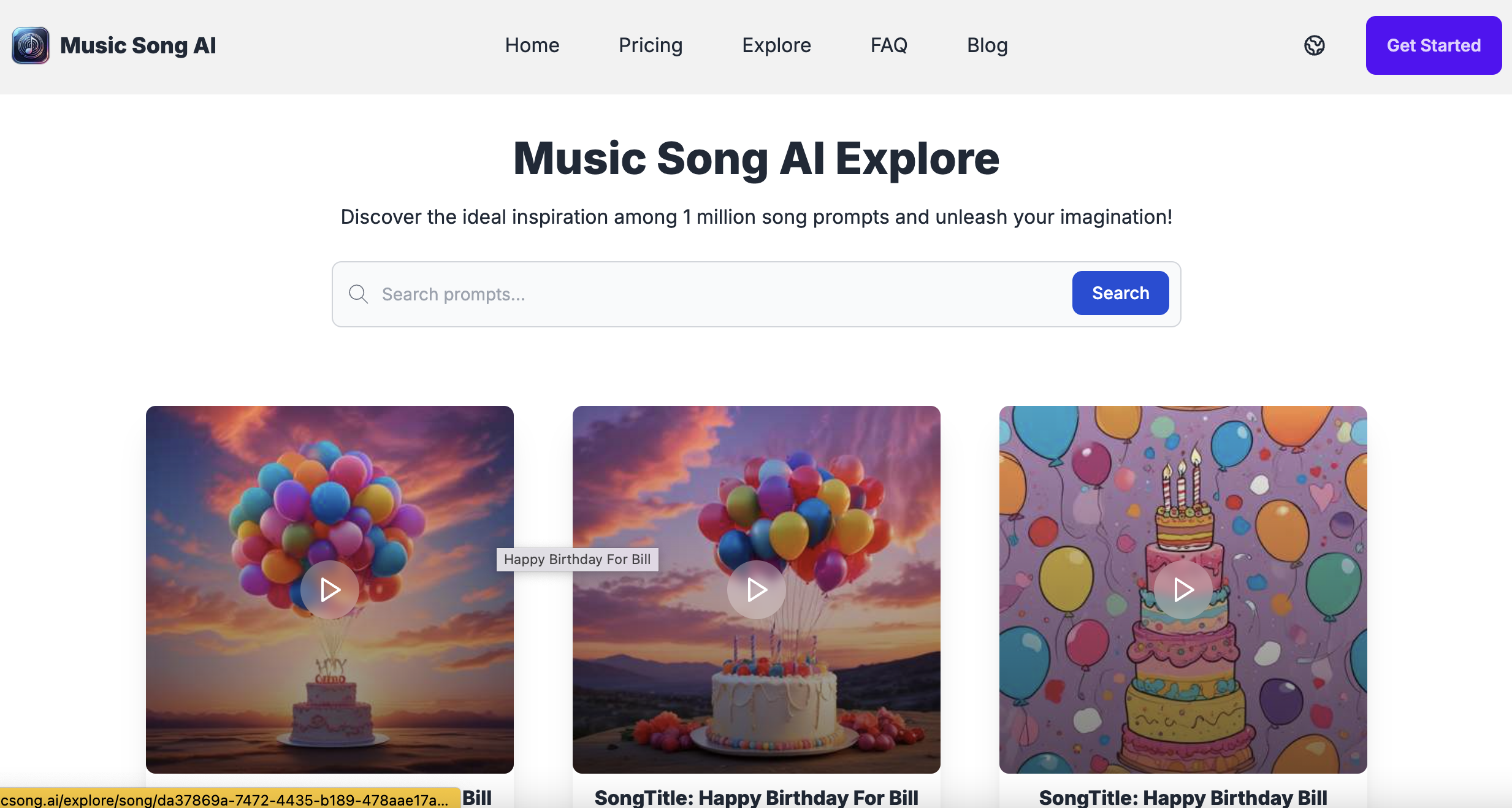Open 'SongTitle: Happy Birthday Bill' title link

1183,797
